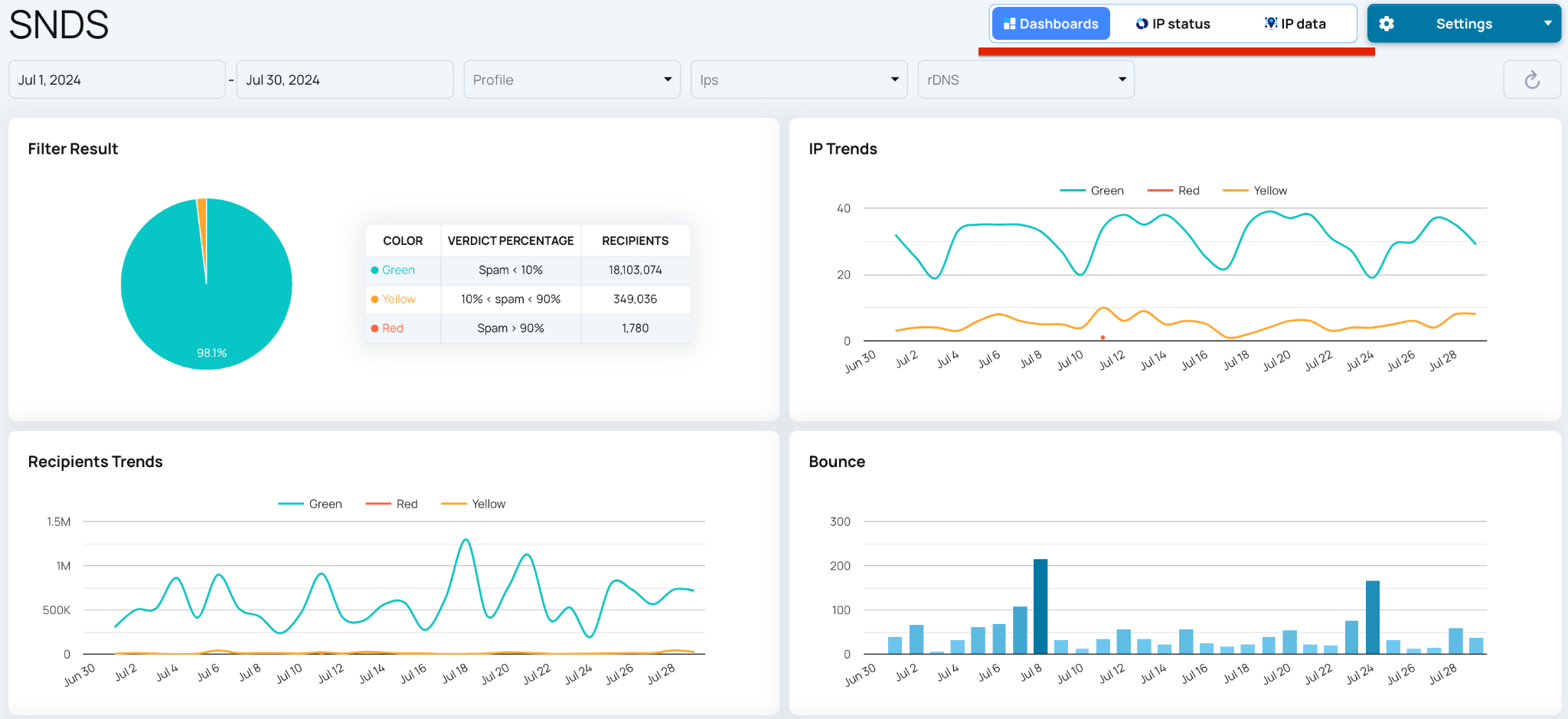Open the Profile dropdown
Image resolution: width=1568 pixels, height=719 pixels.
[x=572, y=80]
